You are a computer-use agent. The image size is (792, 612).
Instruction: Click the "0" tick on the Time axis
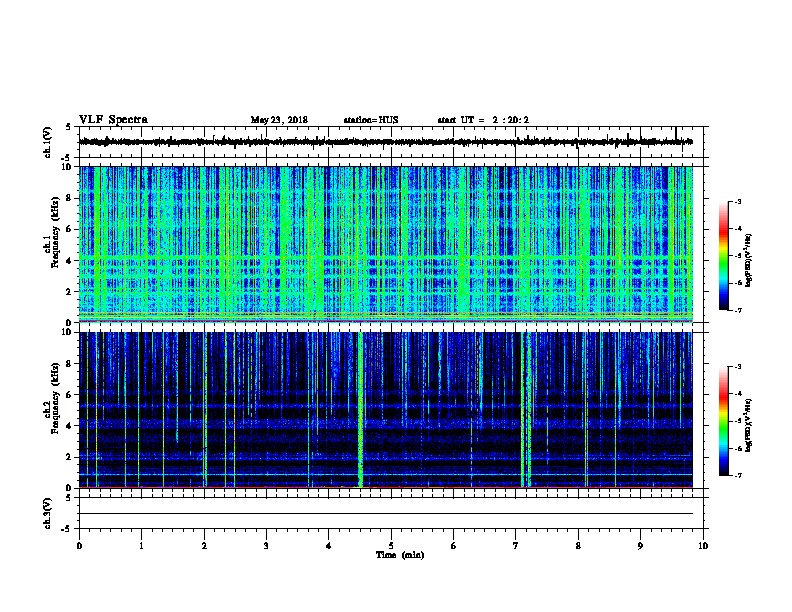pos(79,546)
